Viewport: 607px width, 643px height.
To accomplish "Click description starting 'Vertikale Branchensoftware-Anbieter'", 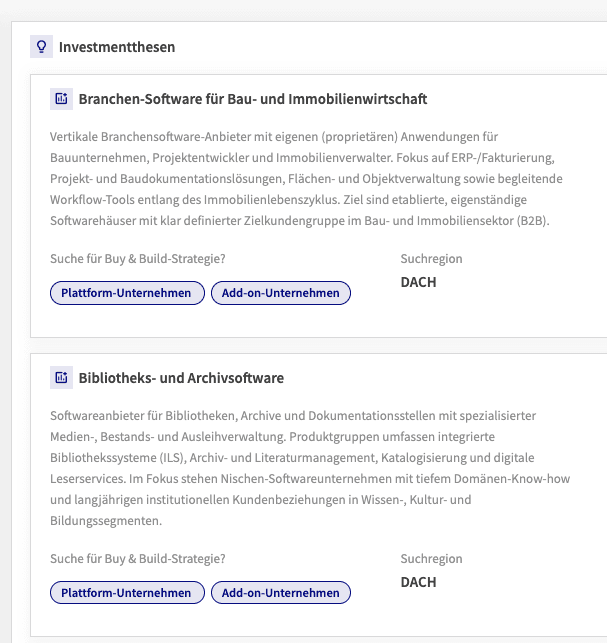I will (306, 179).
